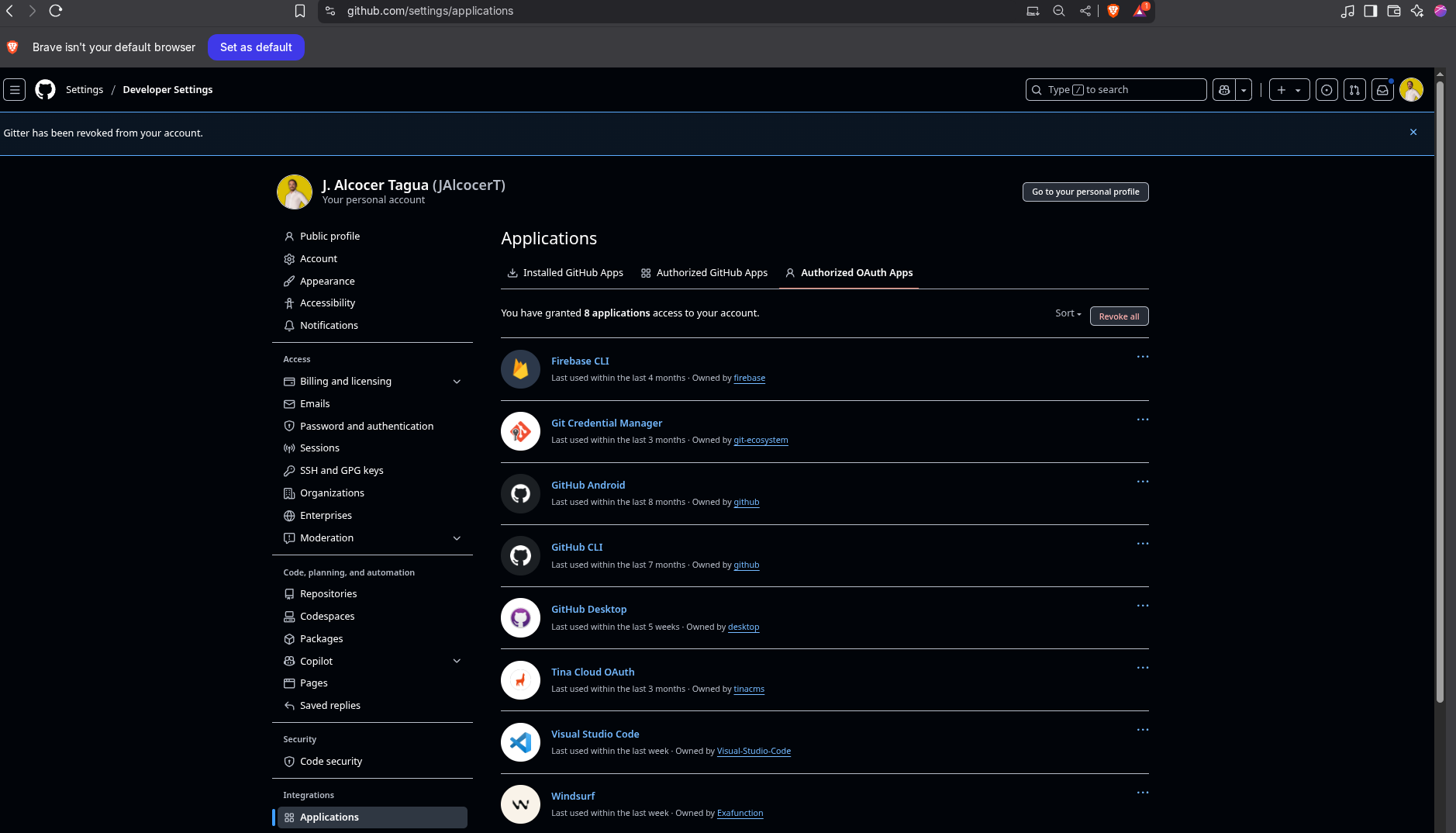Open GitHub Android application link
The image size is (1456, 833).
(588, 486)
